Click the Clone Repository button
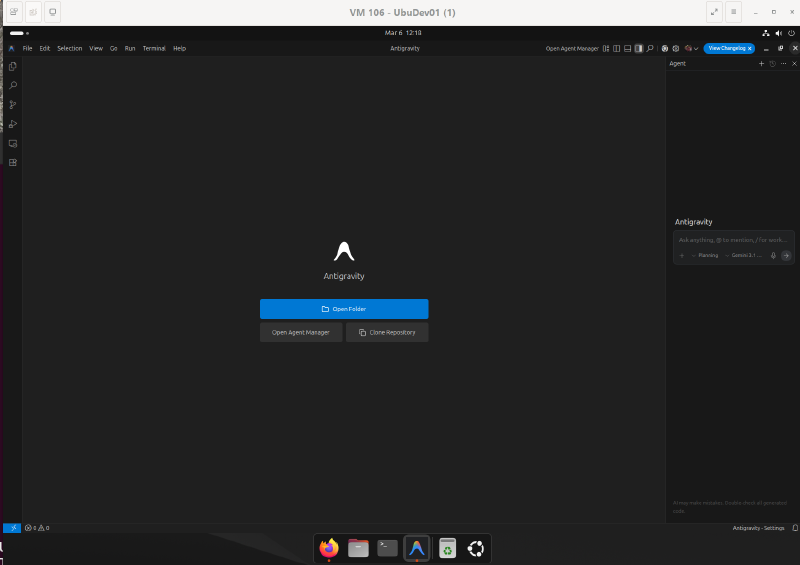Screen dimensions: 800x565 (387, 332)
